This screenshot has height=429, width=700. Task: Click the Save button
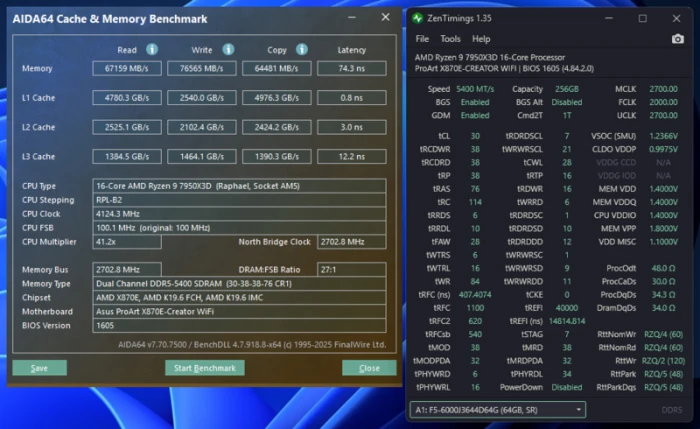pyautogui.click(x=39, y=368)
